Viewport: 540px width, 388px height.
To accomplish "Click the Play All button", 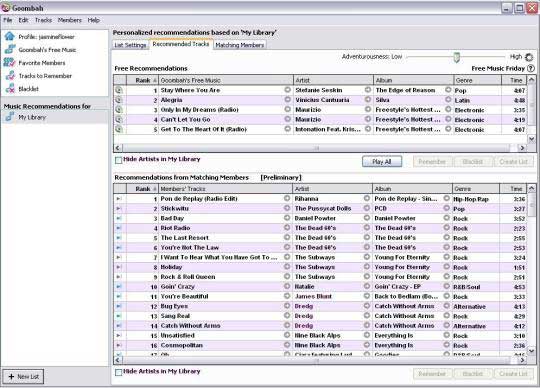I will click(x=382, y=161).
